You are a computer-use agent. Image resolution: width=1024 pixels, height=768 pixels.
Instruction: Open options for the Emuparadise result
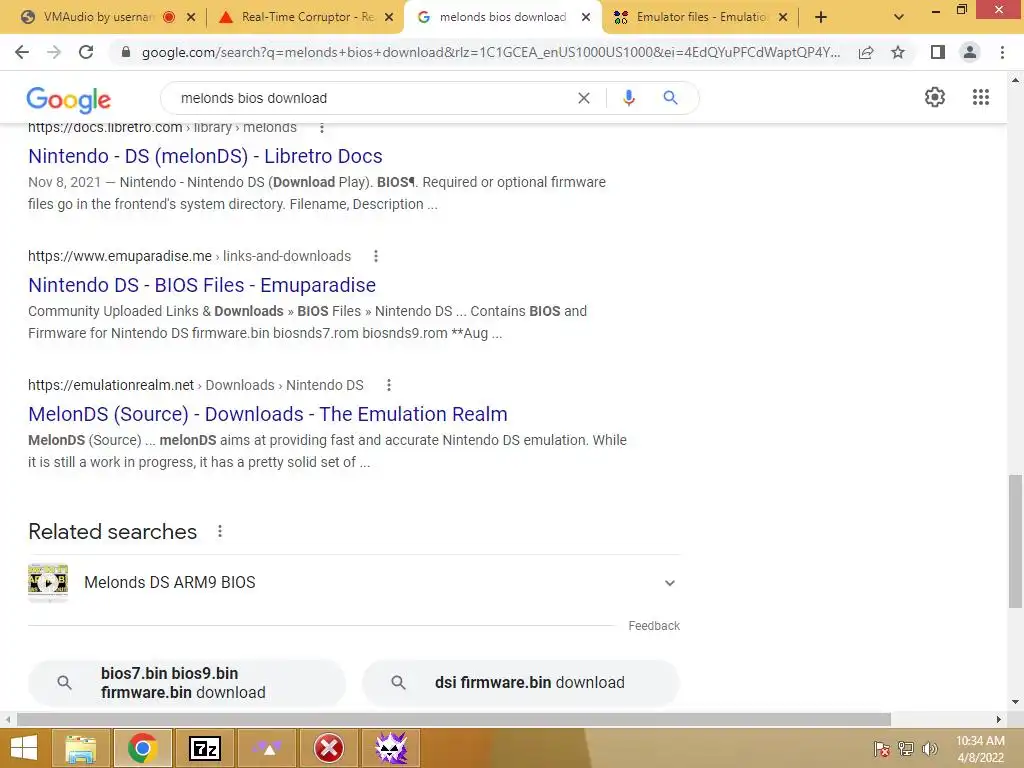(x=376, y=256)
